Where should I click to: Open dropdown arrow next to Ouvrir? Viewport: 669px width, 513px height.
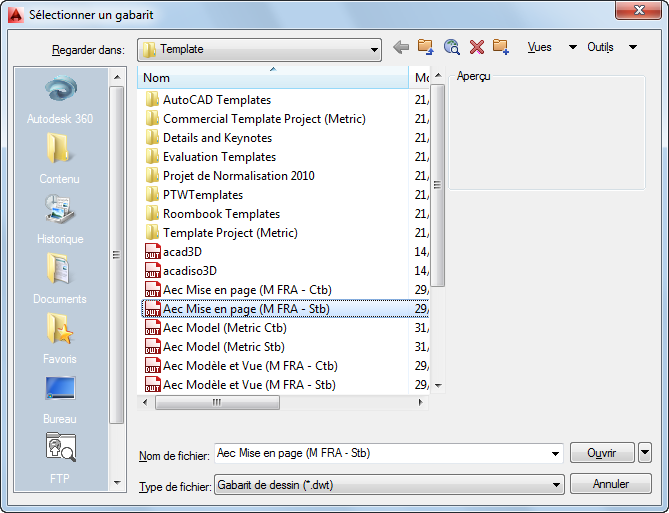coord(645,453)
